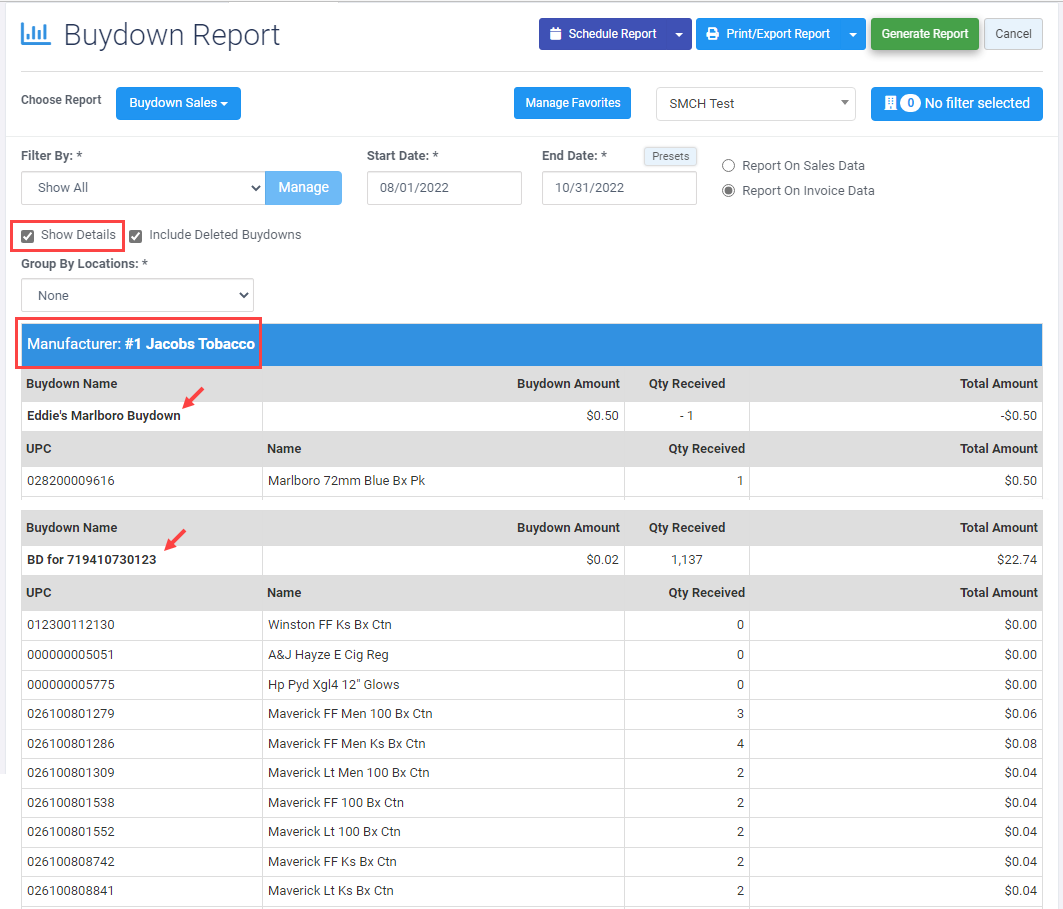The height and width of the screenshot is (909, 1063).
Task: Click the $0.02 buydown amount value
Action: click(x=603, y=560)
